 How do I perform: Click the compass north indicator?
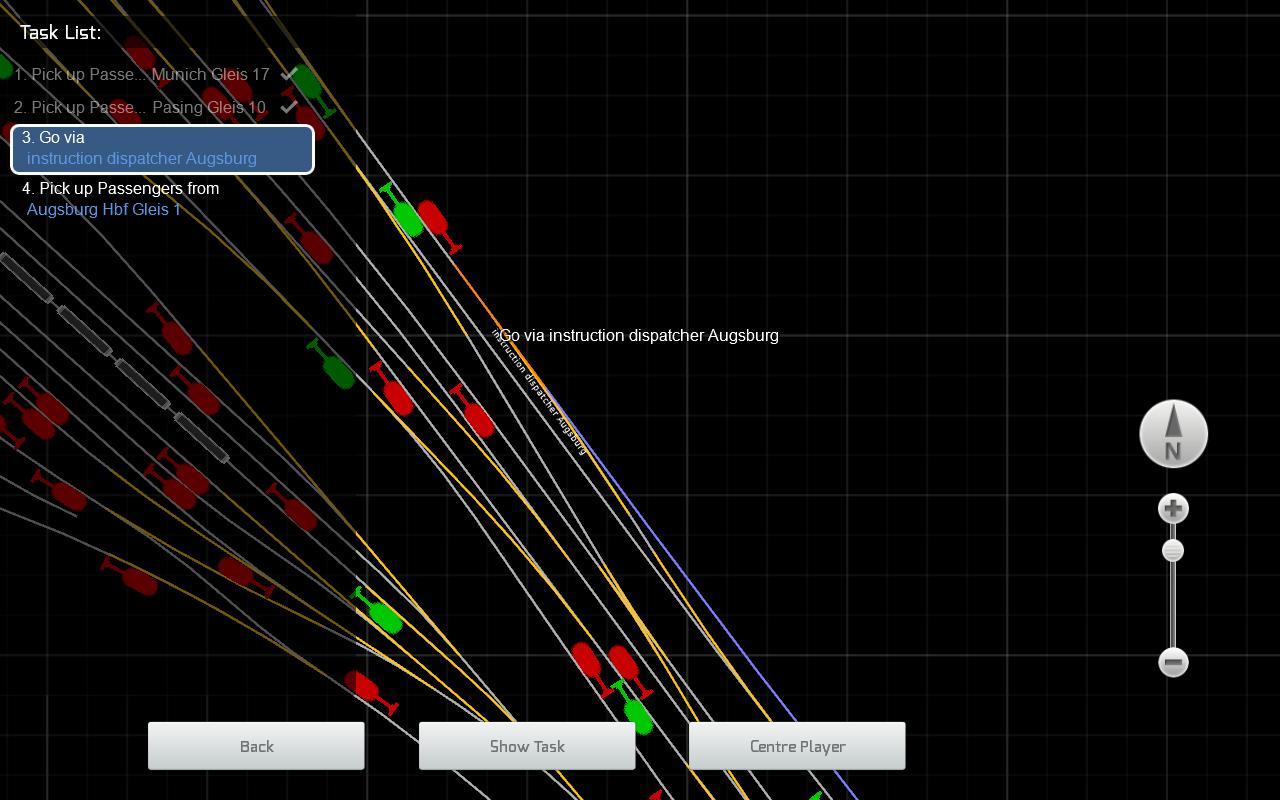(x=1173, y=434)
